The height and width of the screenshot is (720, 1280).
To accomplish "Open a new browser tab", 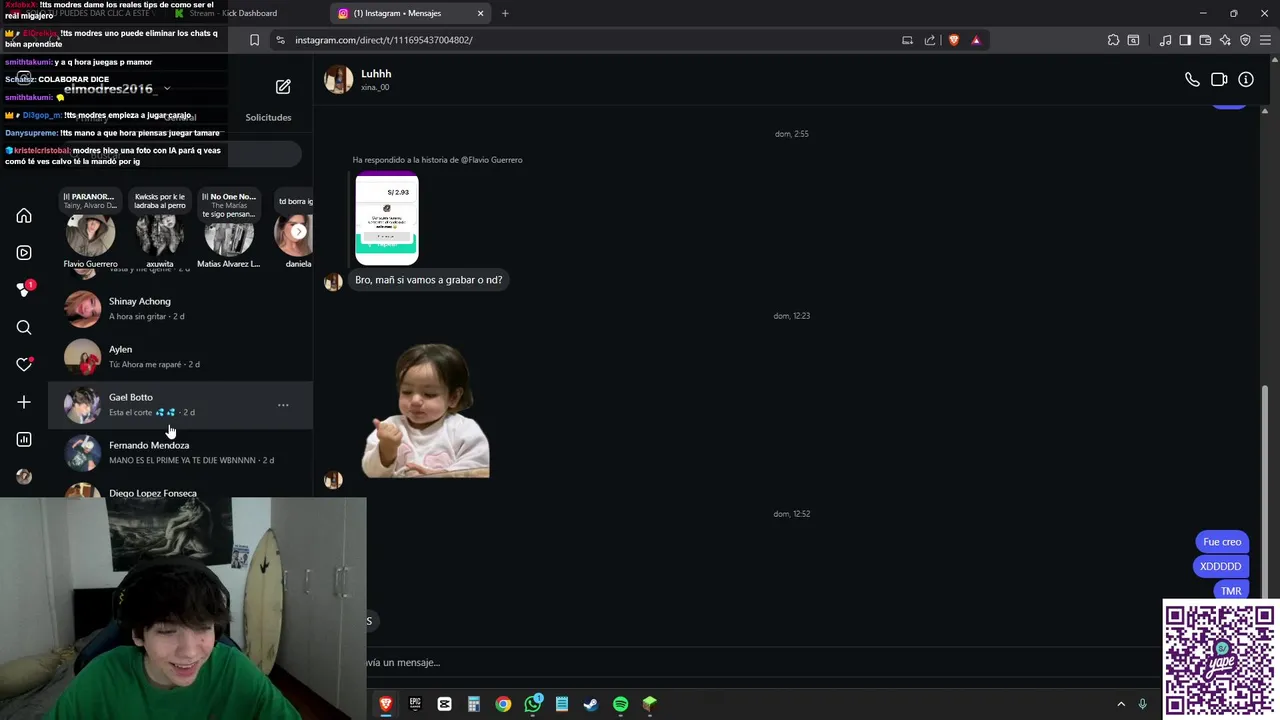I will coord(505,13).
